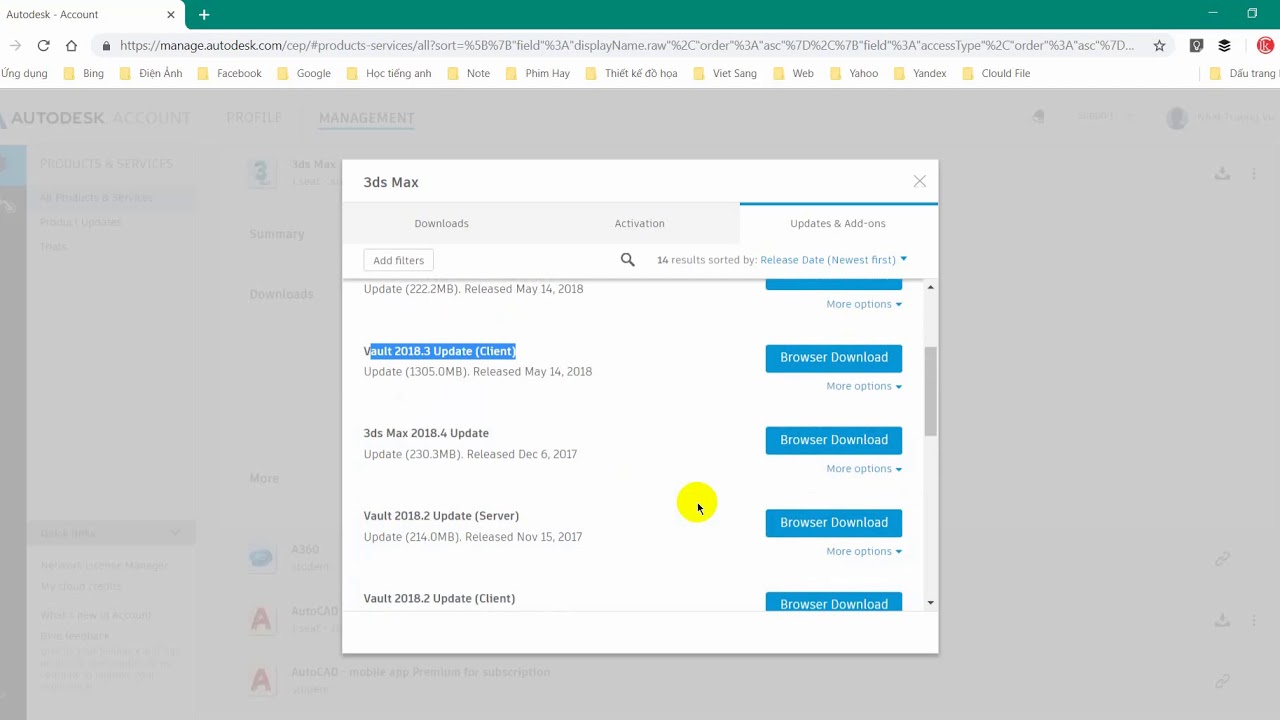Open the Note bookmark folder
This screenshot has height=720, width=1280.
pos(468,73)
